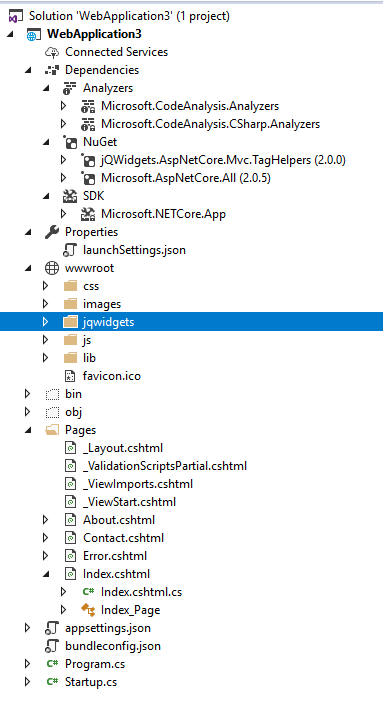The image size is (383, 722).
Task: Click the wwwroot globe icon
Action: coord(52,268)
